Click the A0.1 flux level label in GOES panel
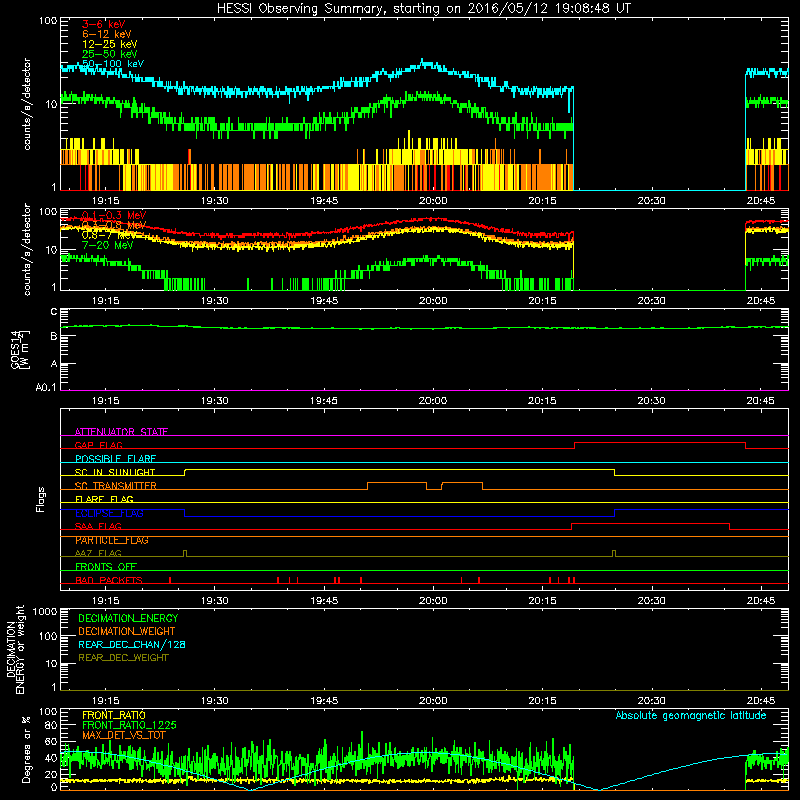 [46, 388]
